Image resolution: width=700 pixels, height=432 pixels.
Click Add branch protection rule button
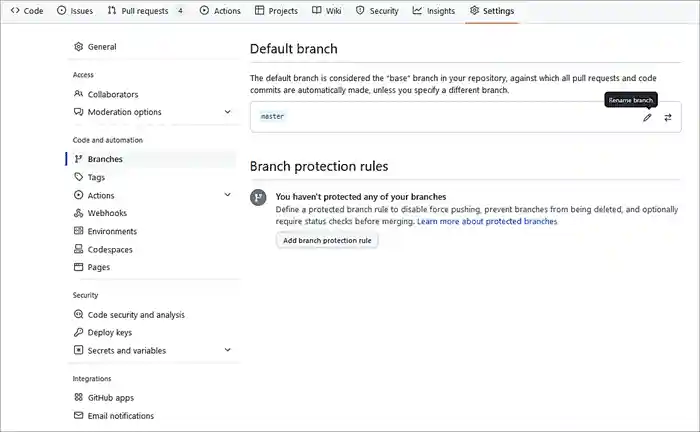(x=327, y=240)
